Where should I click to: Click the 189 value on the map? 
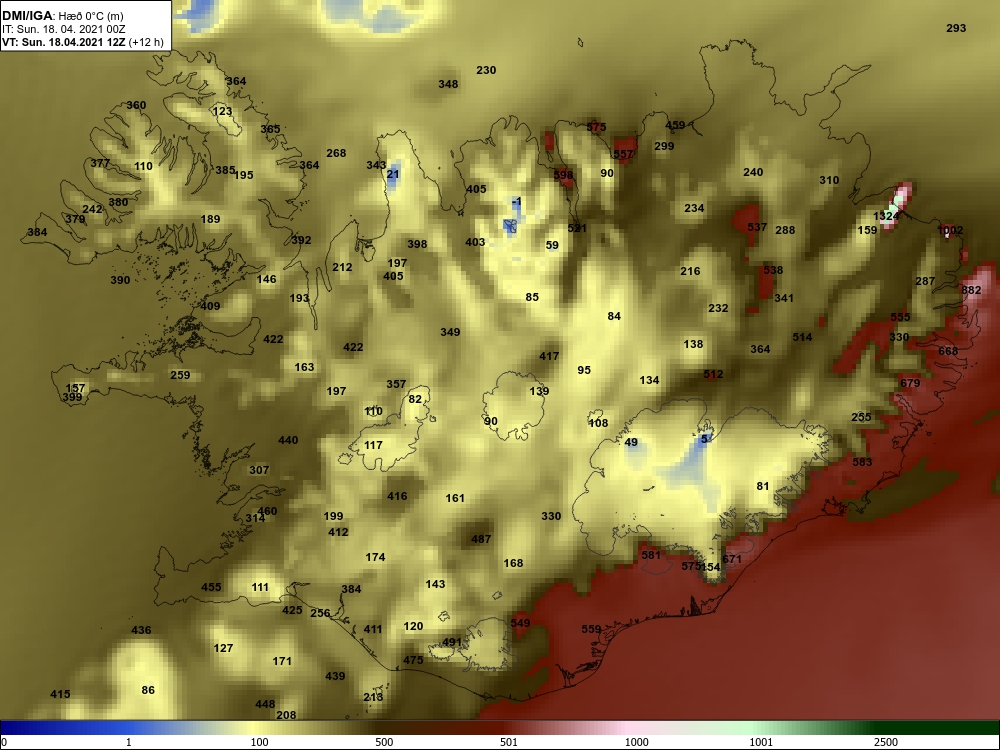coord(210,220)
